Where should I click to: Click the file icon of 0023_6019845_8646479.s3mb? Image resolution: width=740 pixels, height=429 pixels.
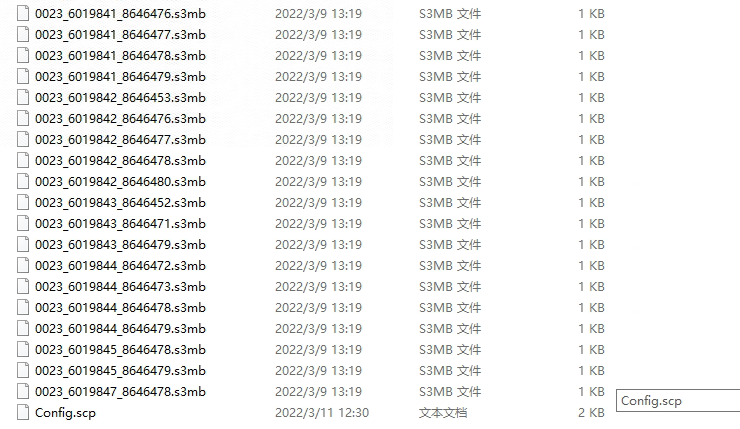pos(23,370)
